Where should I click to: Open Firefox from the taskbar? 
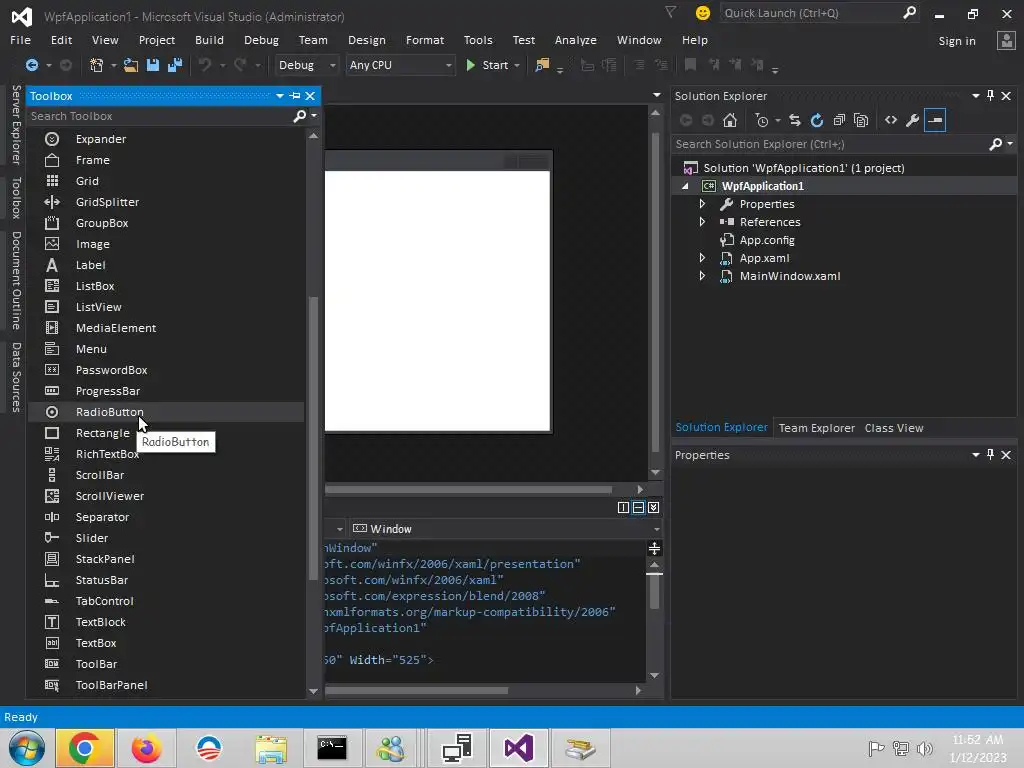(146, 748)
